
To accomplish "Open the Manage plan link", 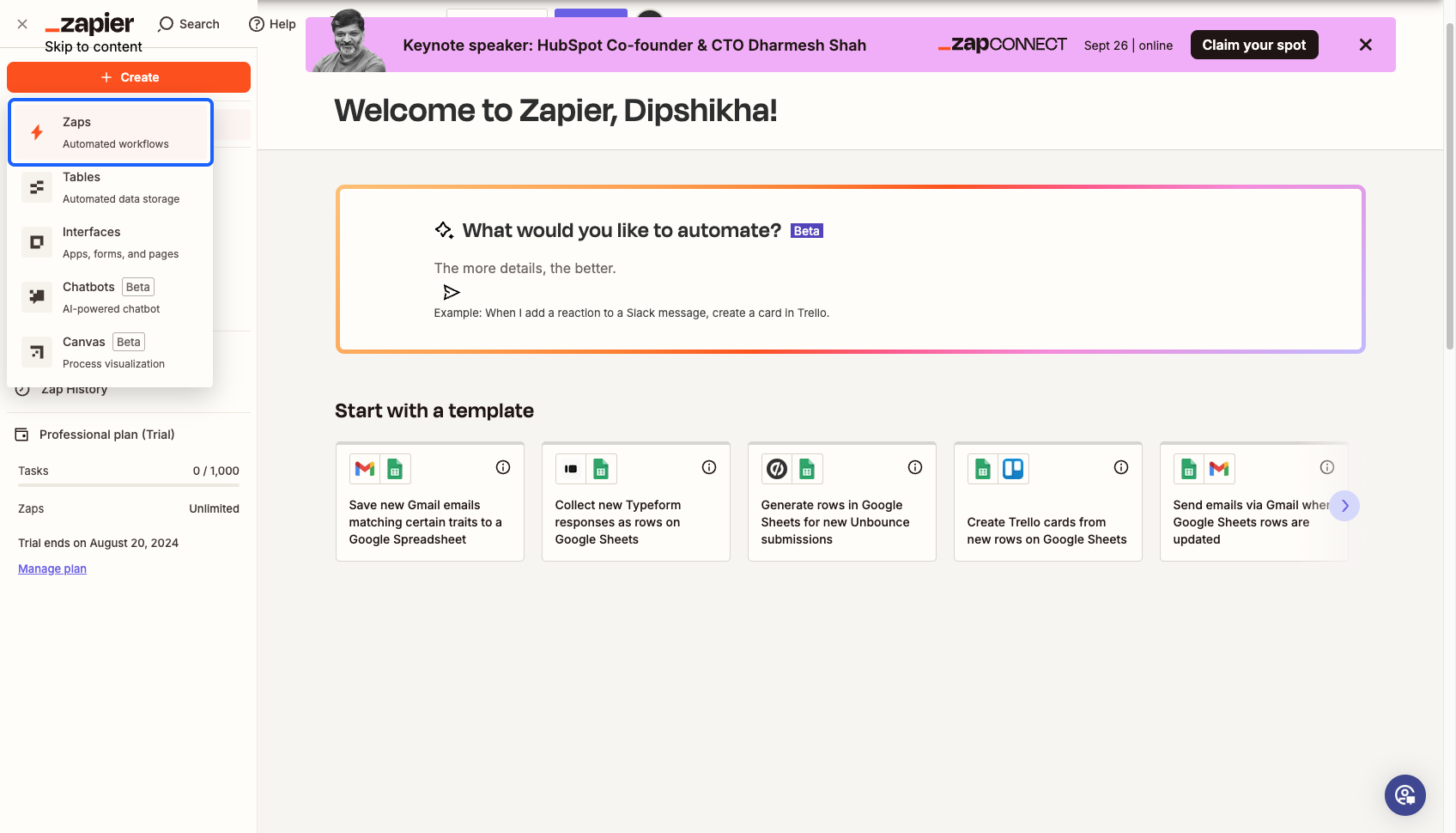I will (x=52, y=569).
